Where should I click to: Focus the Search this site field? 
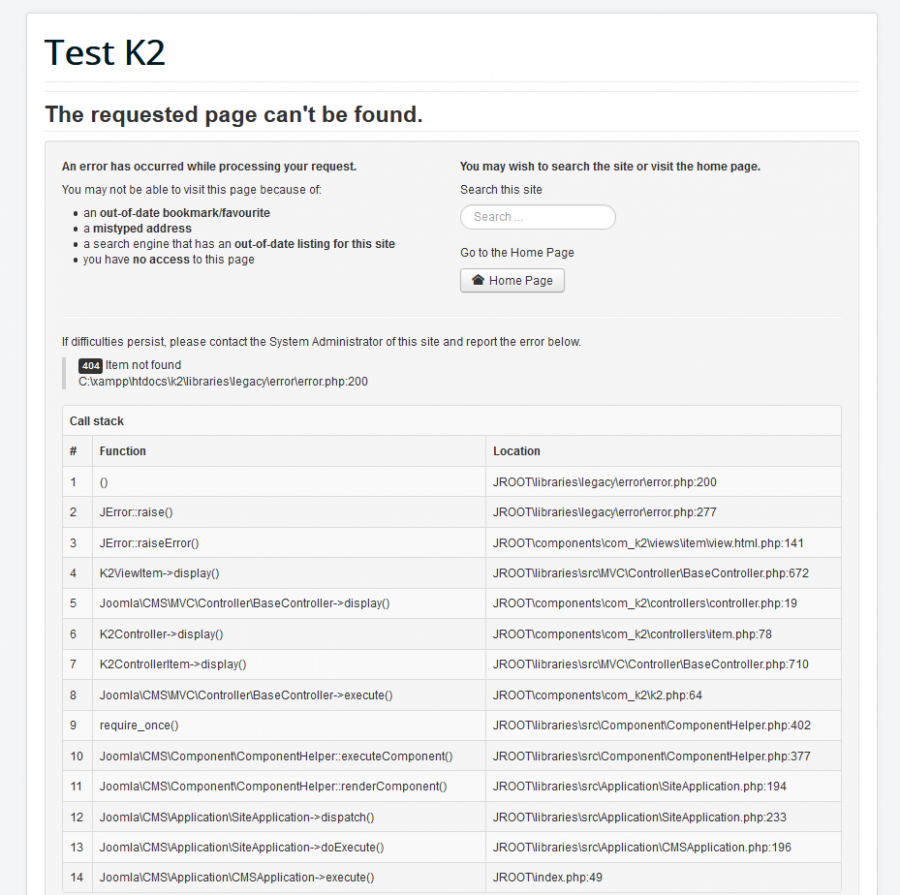[x=538, y=217]
